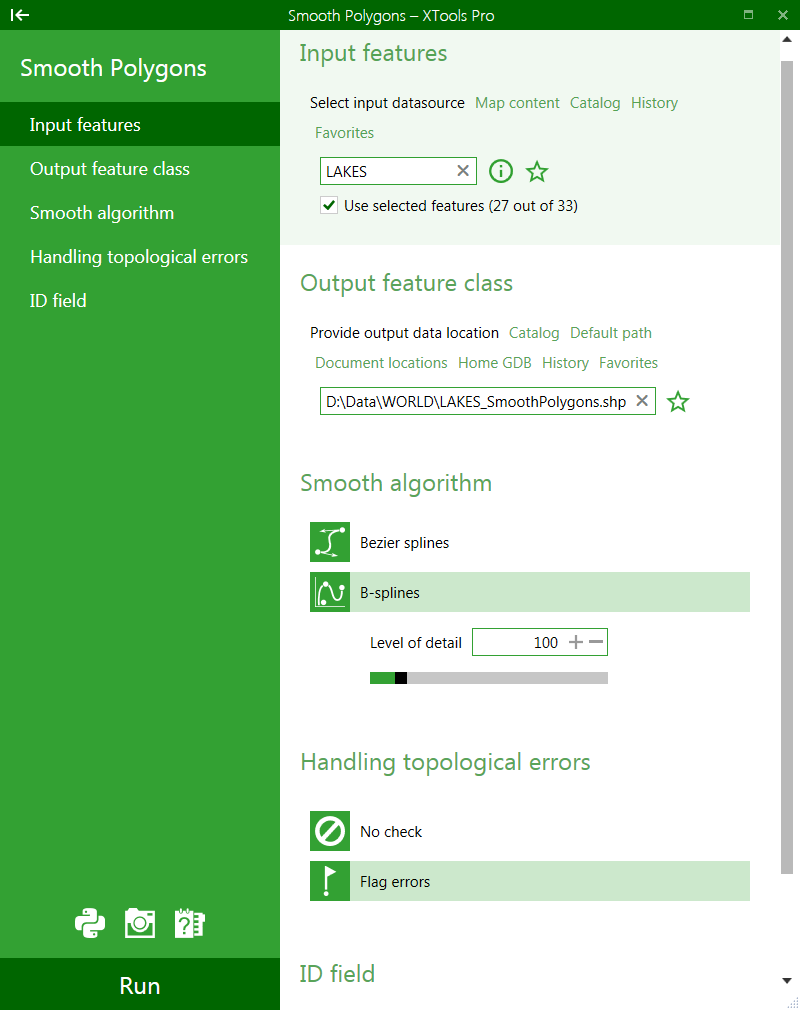Click the scroll up arrow
The width and height of the screenshot is (800, 1010).
point(786,39)
